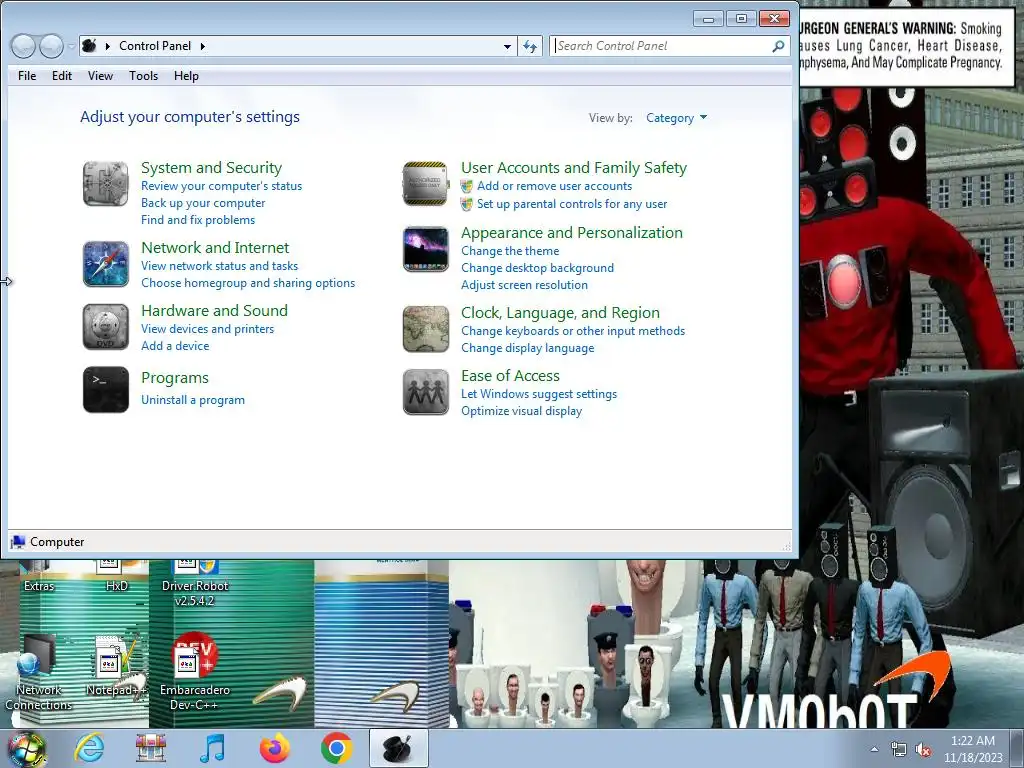
Task: Launch Google Chrome from the taskbar
Action: pyautogui.click(x=336, y=748)
